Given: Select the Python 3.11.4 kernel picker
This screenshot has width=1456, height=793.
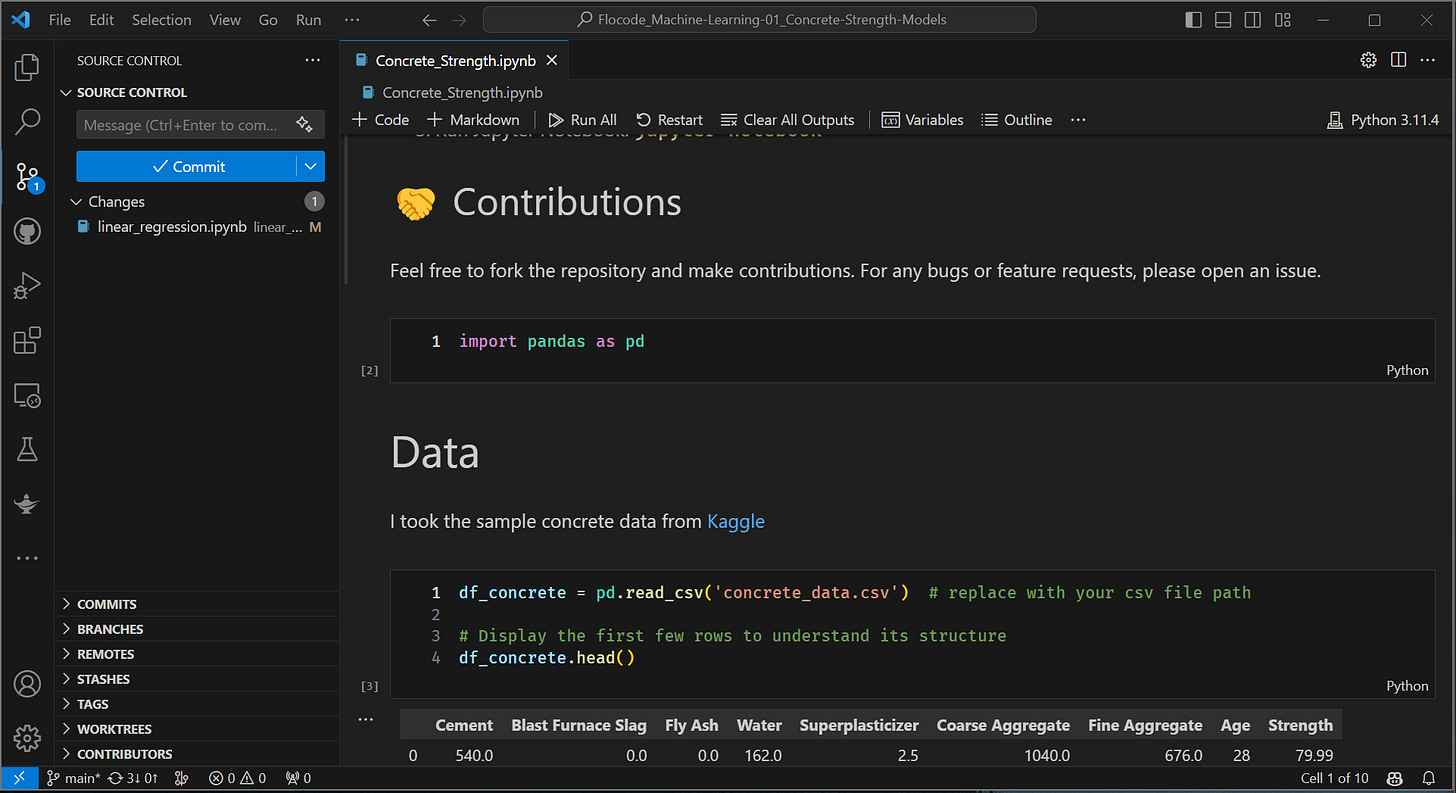Looking at the screenshot, I should pyautogui.click(x=1383, y=120).
